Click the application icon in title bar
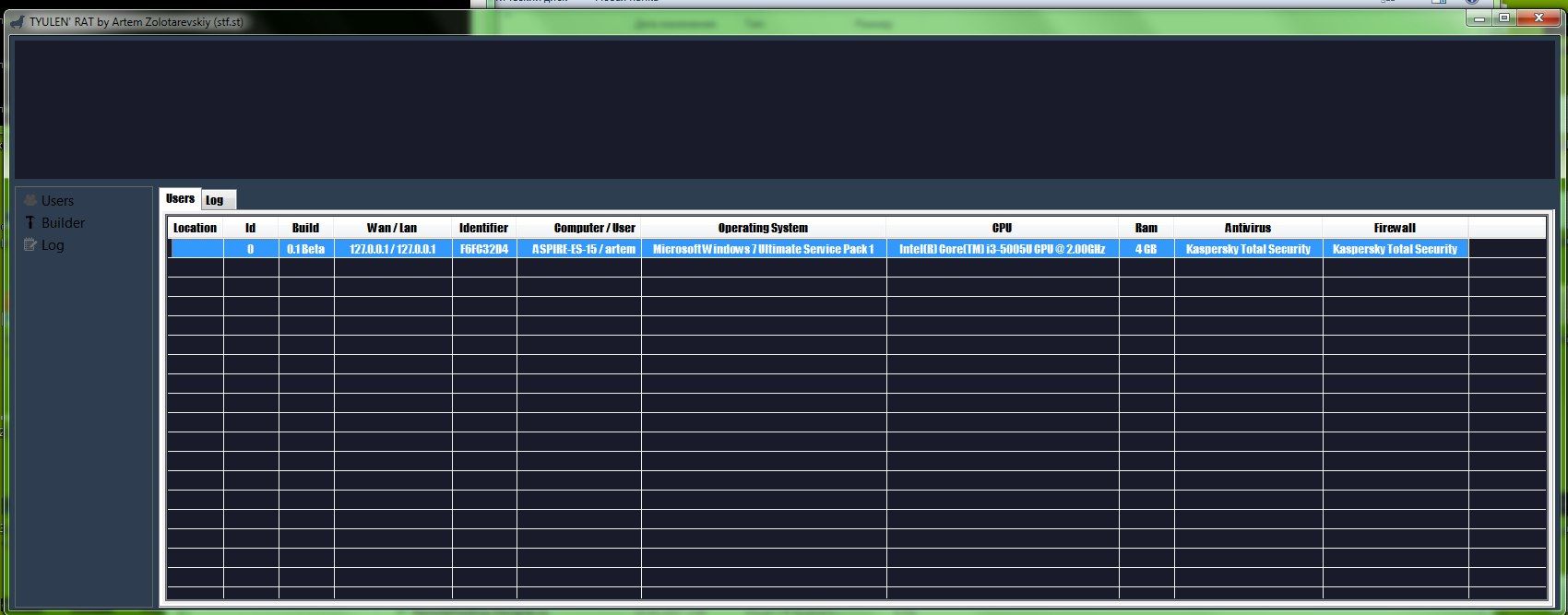Viewport: 1568px width, 615px height. 17,21
